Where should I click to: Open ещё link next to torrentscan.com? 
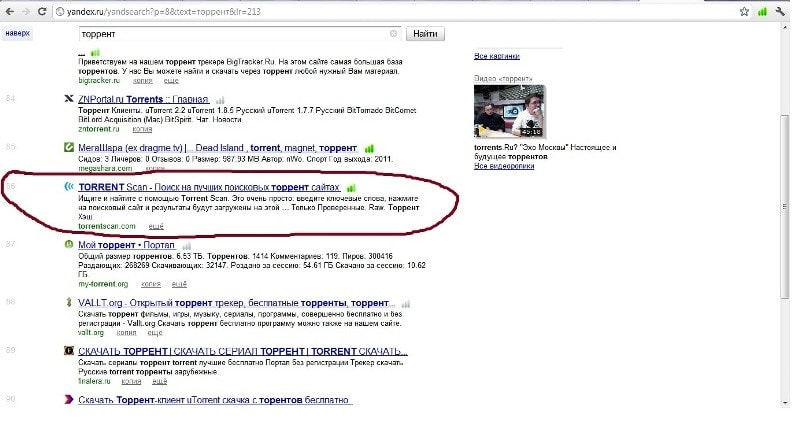(156, 226)
